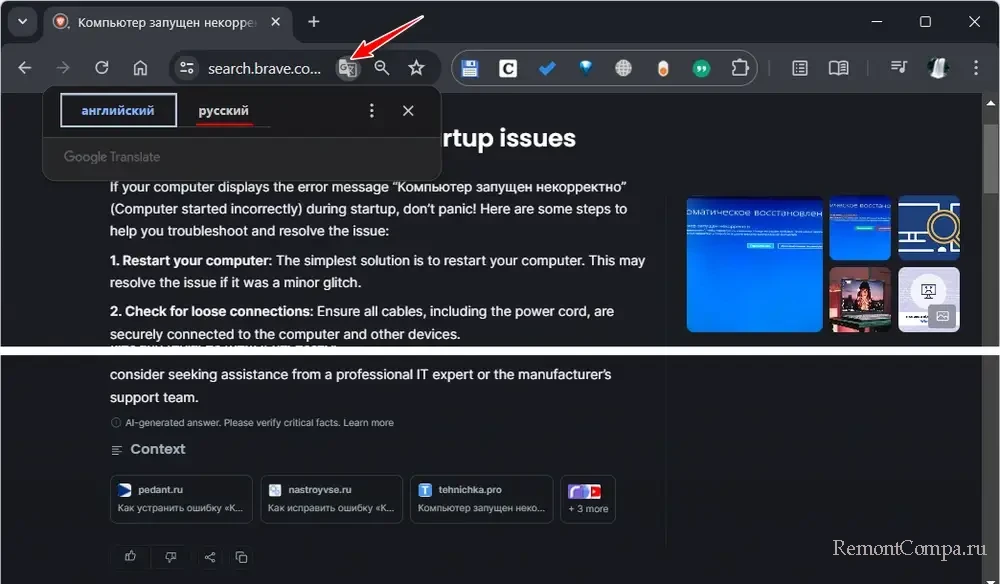Open the pedant.ru source card

[x=180, y=499]
